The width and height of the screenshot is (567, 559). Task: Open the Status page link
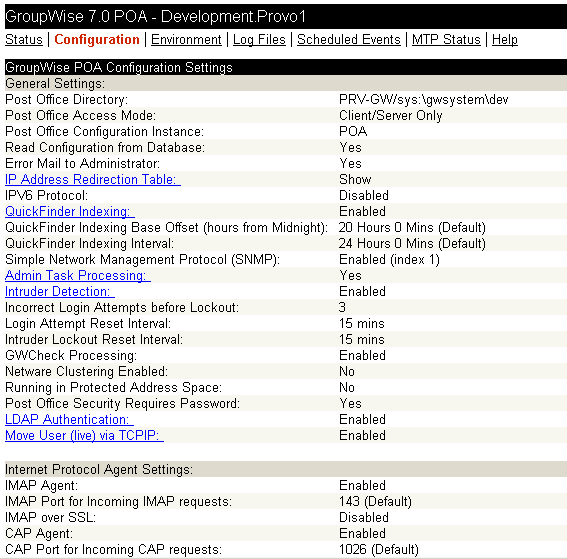(24, 39)
